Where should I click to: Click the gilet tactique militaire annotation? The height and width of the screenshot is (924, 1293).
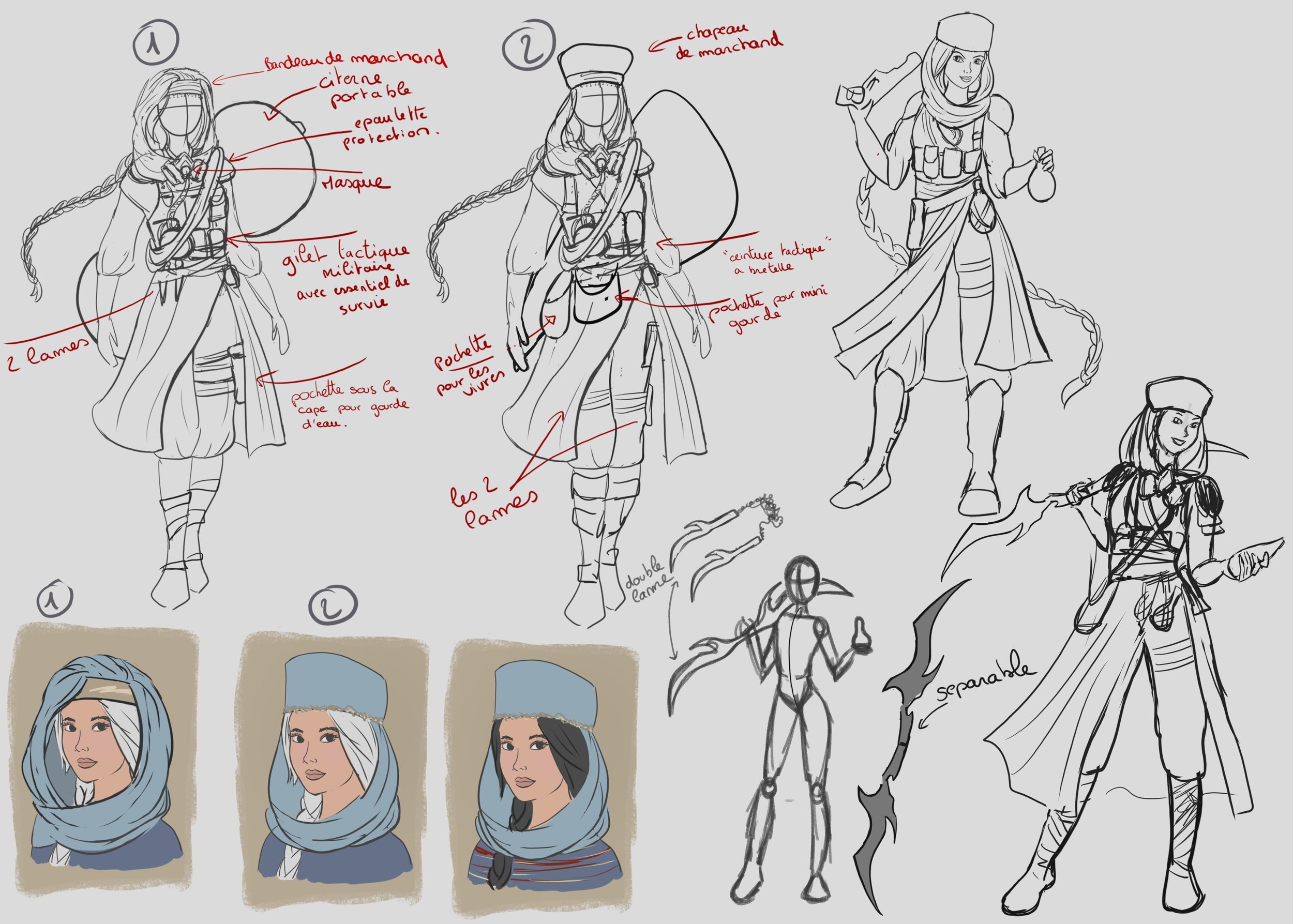(x=347, y=279)
